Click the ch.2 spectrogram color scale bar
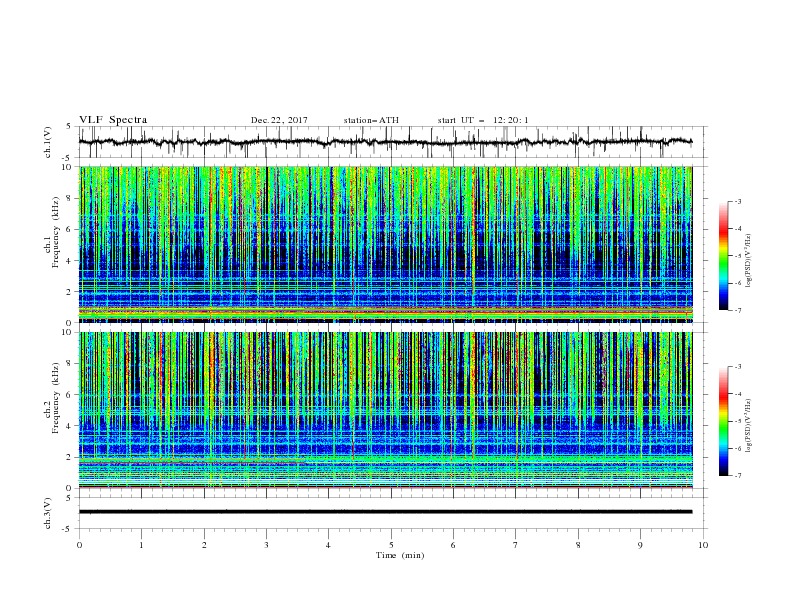 723,421
